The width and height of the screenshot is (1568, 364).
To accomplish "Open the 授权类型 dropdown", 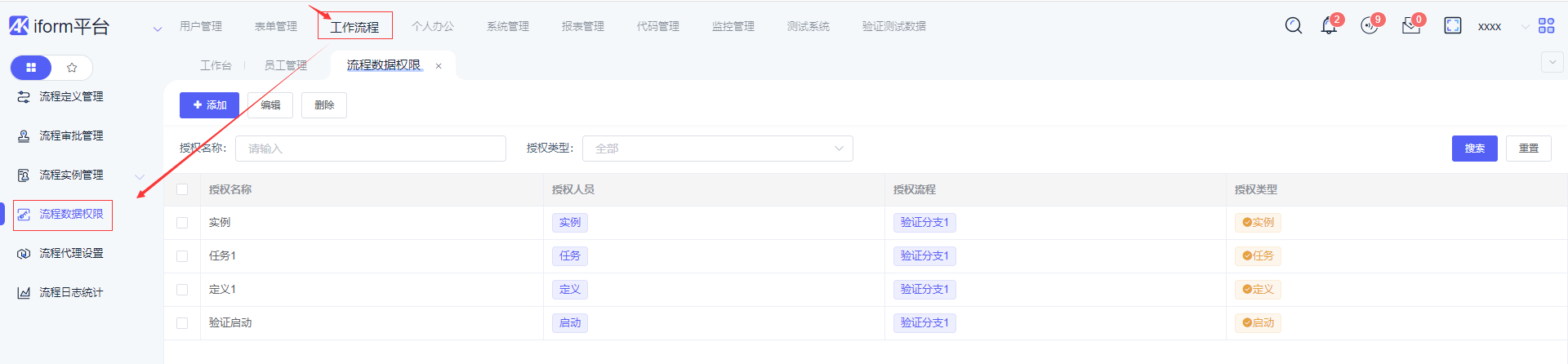I will click(x=717, y=149).
